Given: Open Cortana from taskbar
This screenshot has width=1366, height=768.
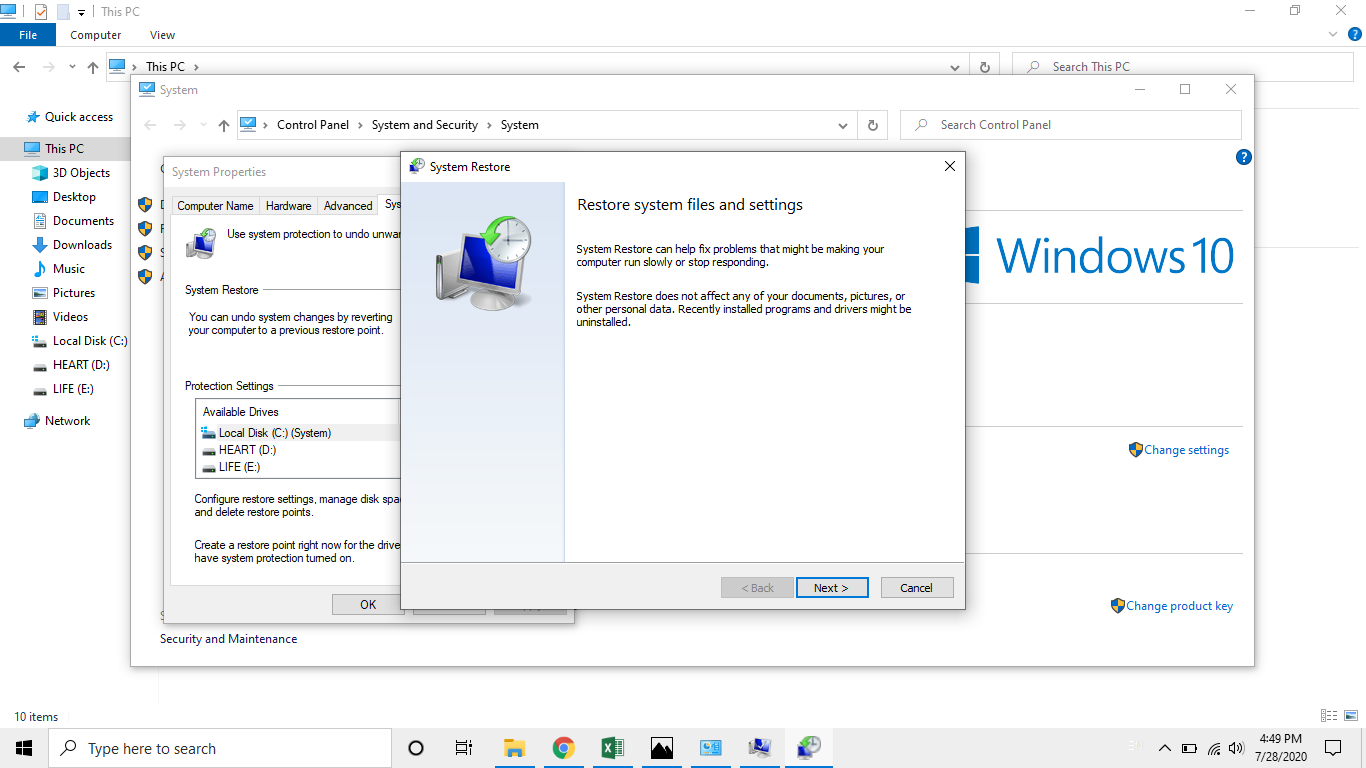Looking at the screenshot, I should [416, 748].
